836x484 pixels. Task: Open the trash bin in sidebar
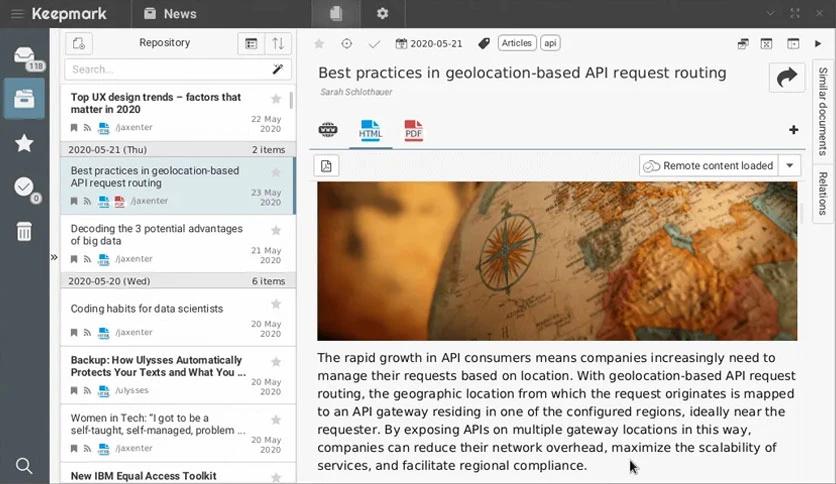click(24, 231)
